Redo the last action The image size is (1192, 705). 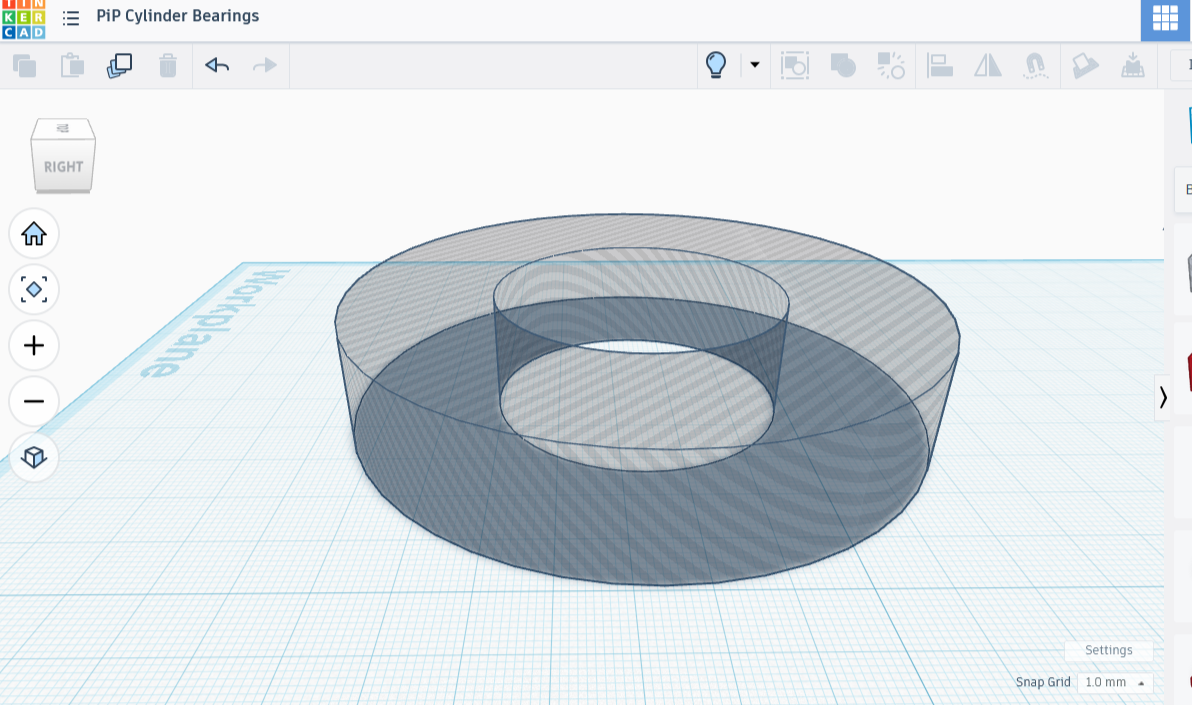point(264,65)
